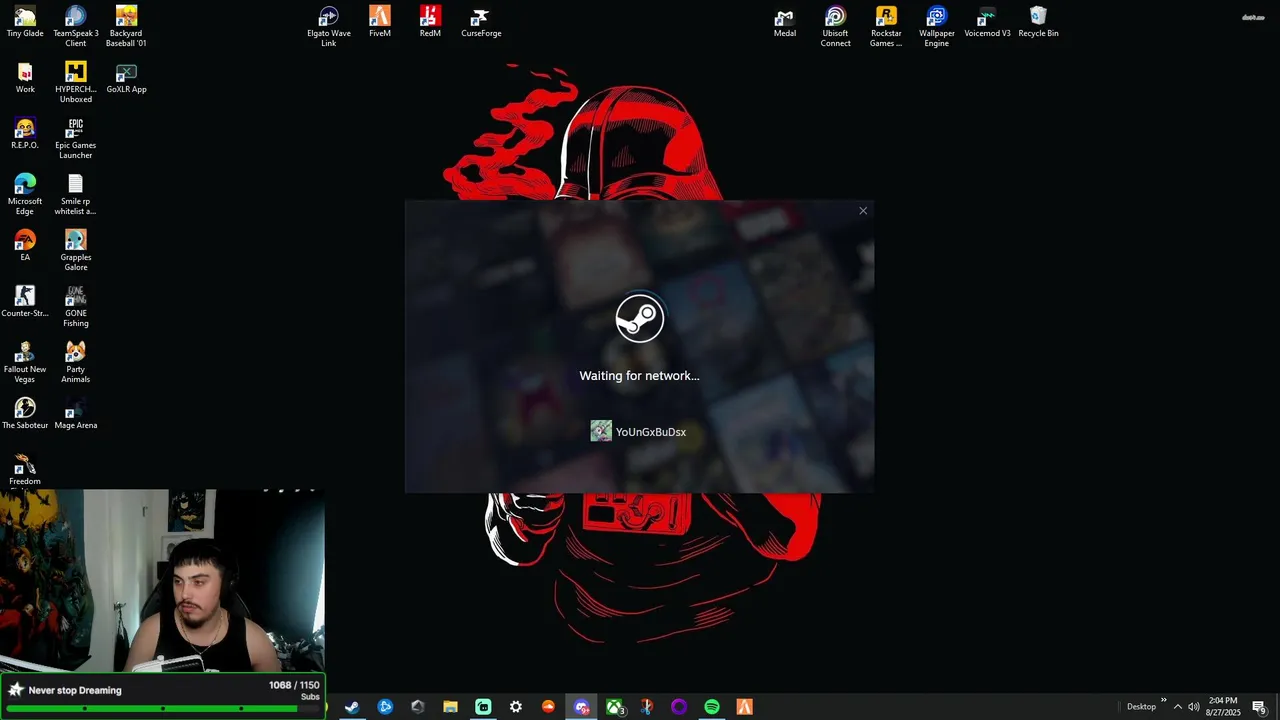Click the Desktop toolbar label
The image size is (1280, 720).
pyautogui.click(x=1141, y=707)
